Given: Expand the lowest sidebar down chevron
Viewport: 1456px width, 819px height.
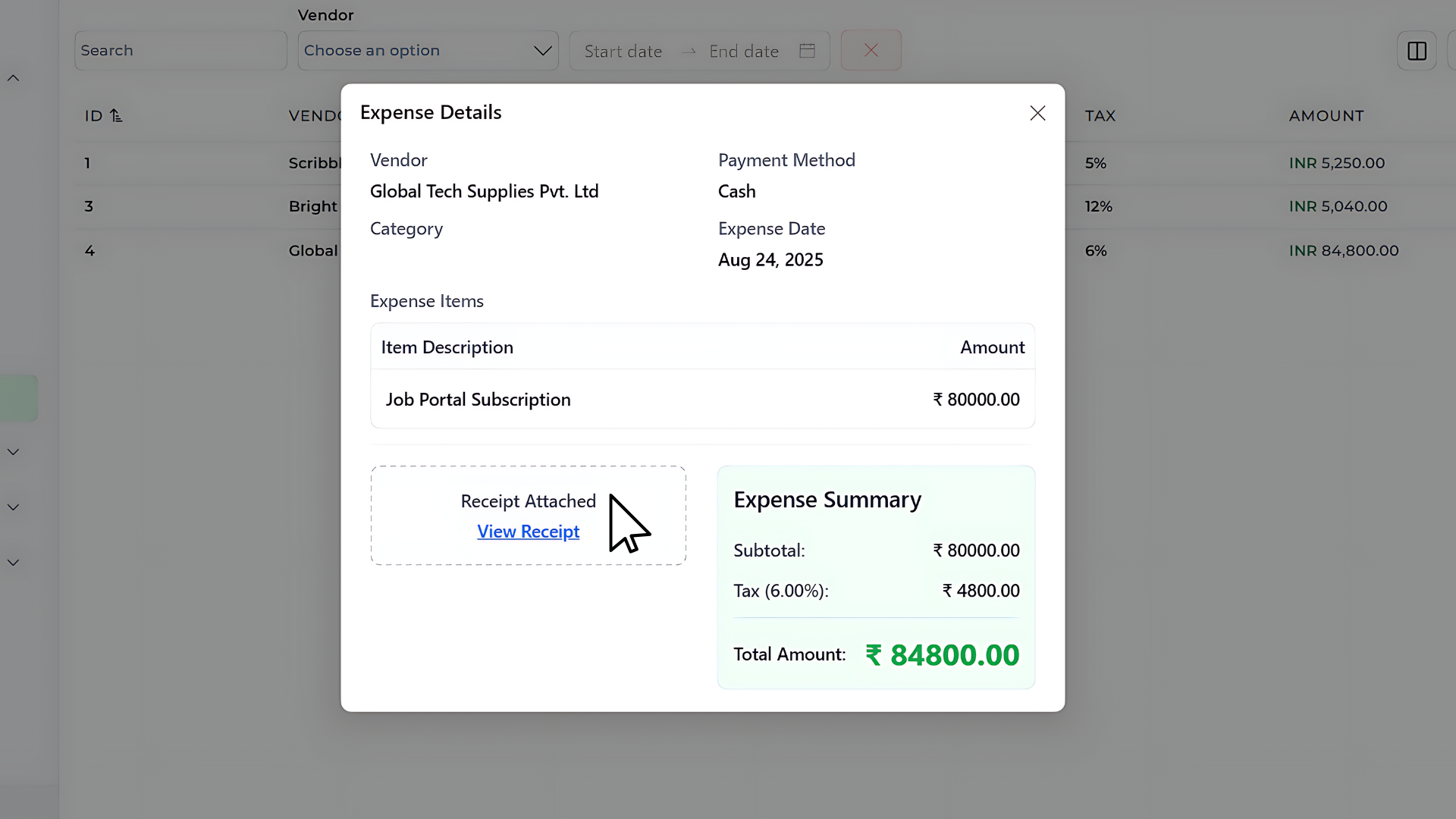Looking at the screenshot, I should point(13,563).
